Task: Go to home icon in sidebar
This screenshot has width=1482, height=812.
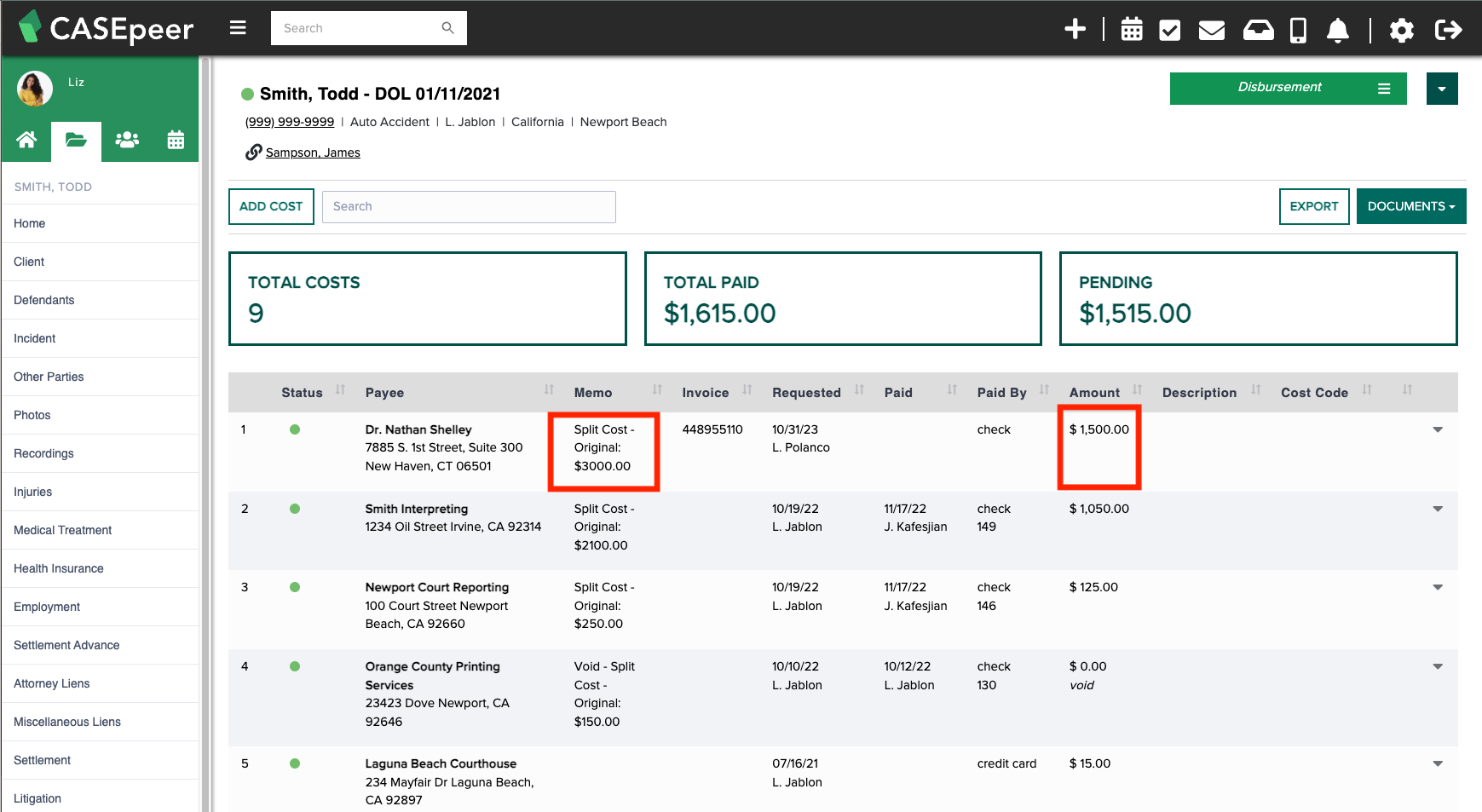Action: [x=26, y=140]
